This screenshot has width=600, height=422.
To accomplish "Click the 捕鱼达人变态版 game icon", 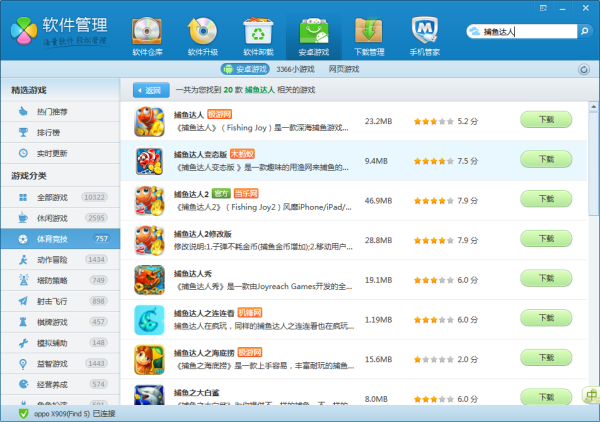I will point(149,161).
